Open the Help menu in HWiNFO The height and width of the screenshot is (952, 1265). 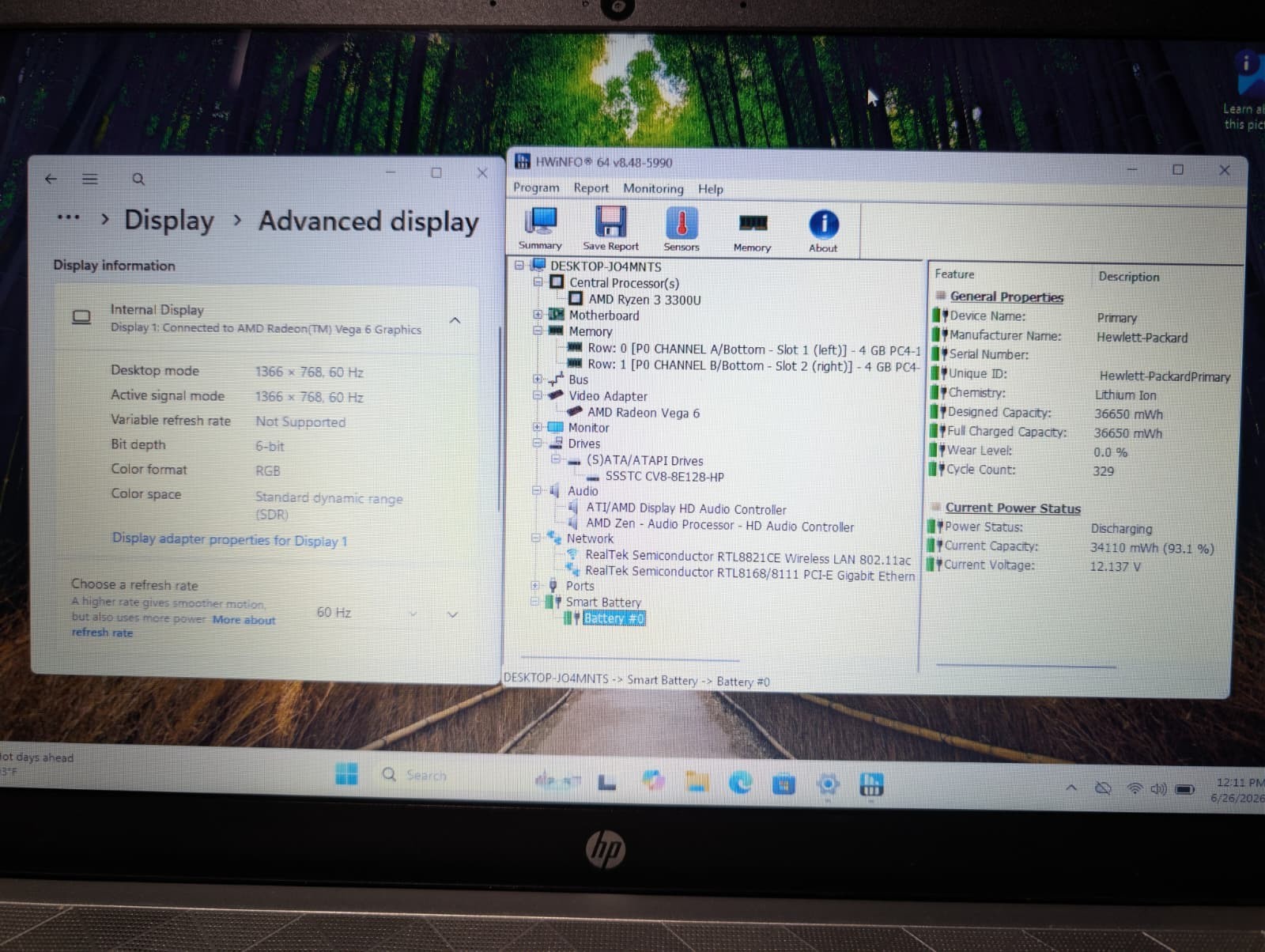click(710, 189)
